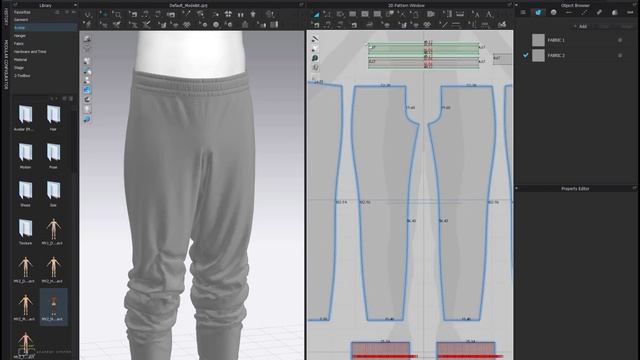Toggle bottom blue icon in 3D vertical toolbar
The height and width of the screenshot is (360, 640).
(87, 119)
